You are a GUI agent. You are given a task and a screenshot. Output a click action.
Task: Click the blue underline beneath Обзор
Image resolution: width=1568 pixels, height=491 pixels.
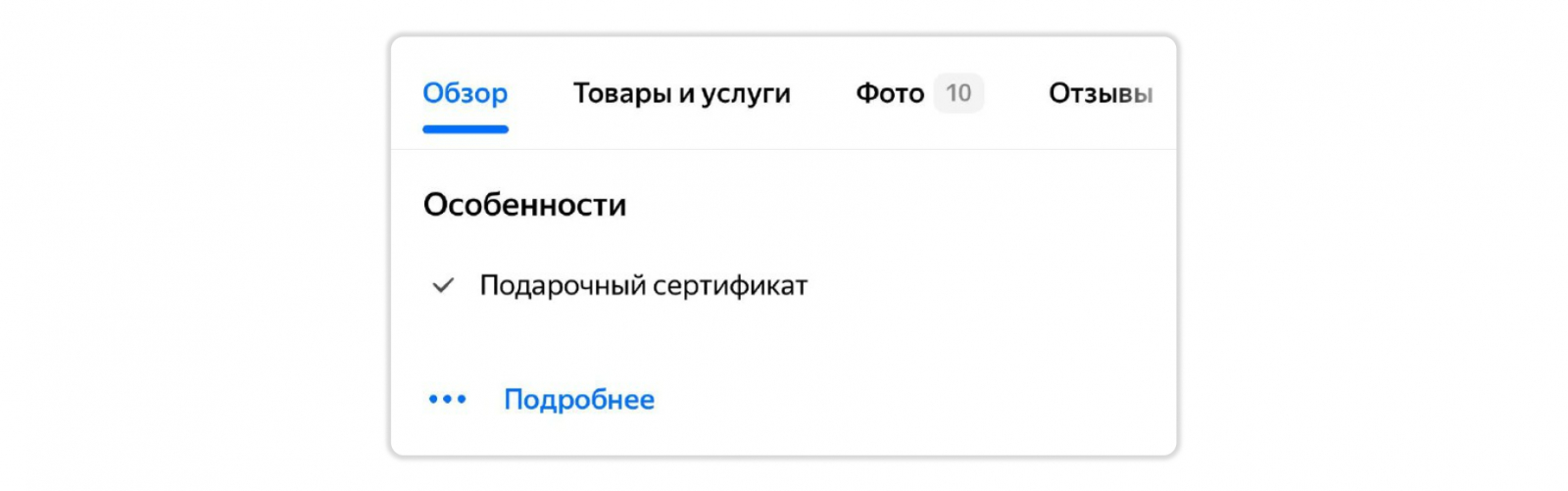coord(465,128)
